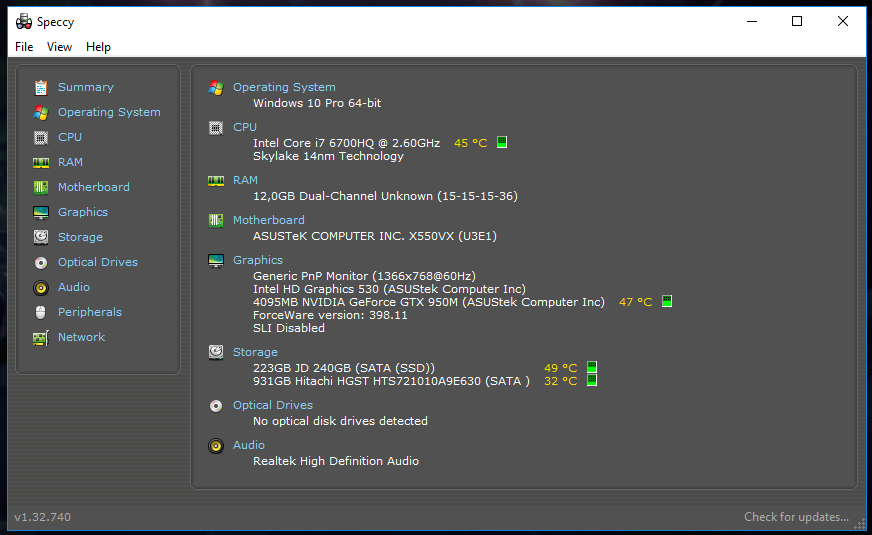Click the Motherboard icon in sidebar
The height and width of the screenshot is (535, 872).
41,187
